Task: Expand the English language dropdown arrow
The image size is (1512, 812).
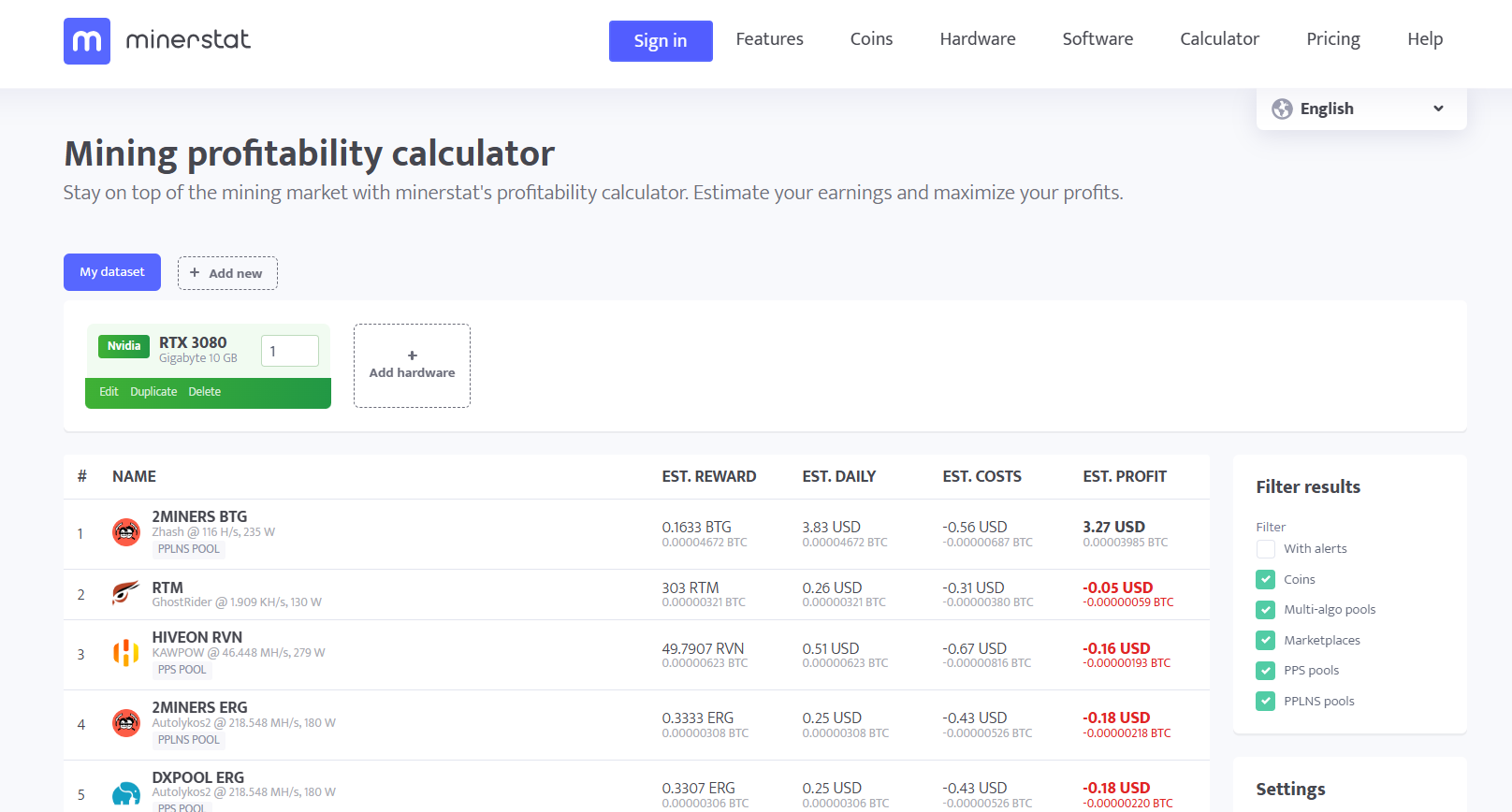Action: [1438, 109]
